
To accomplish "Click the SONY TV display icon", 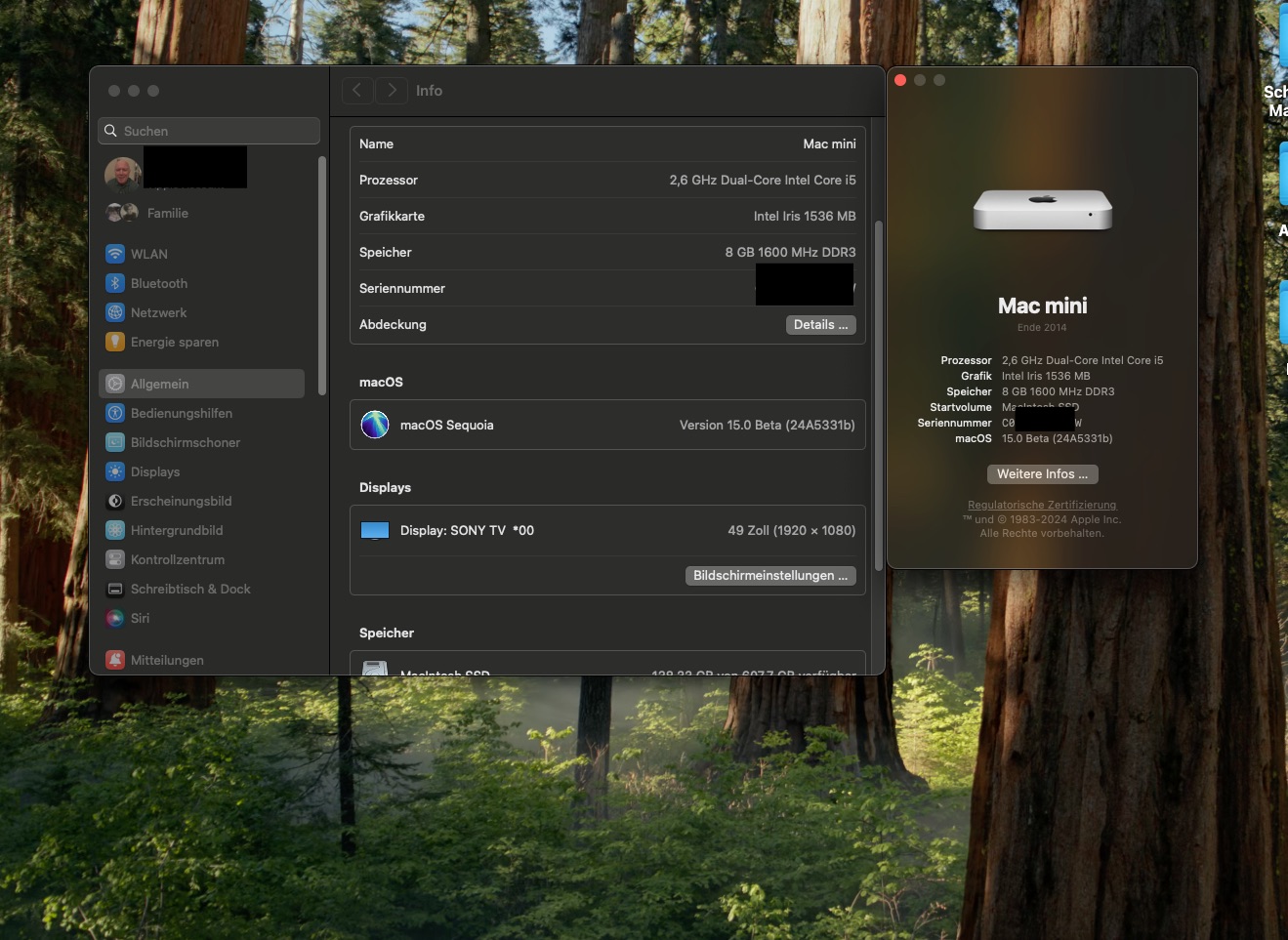I will [375, 530].
